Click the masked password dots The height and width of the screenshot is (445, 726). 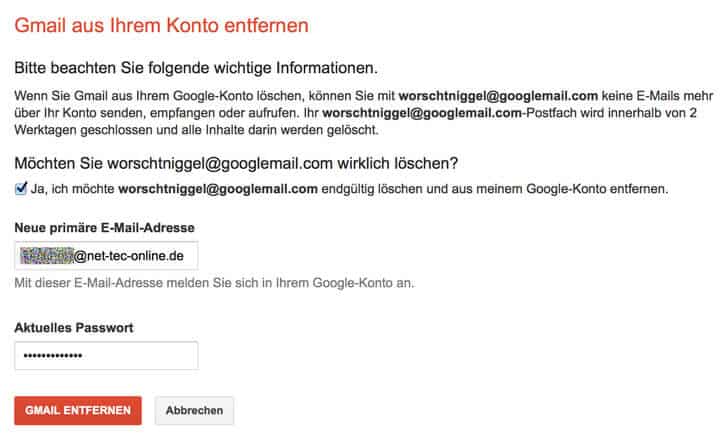pos(53,356)
